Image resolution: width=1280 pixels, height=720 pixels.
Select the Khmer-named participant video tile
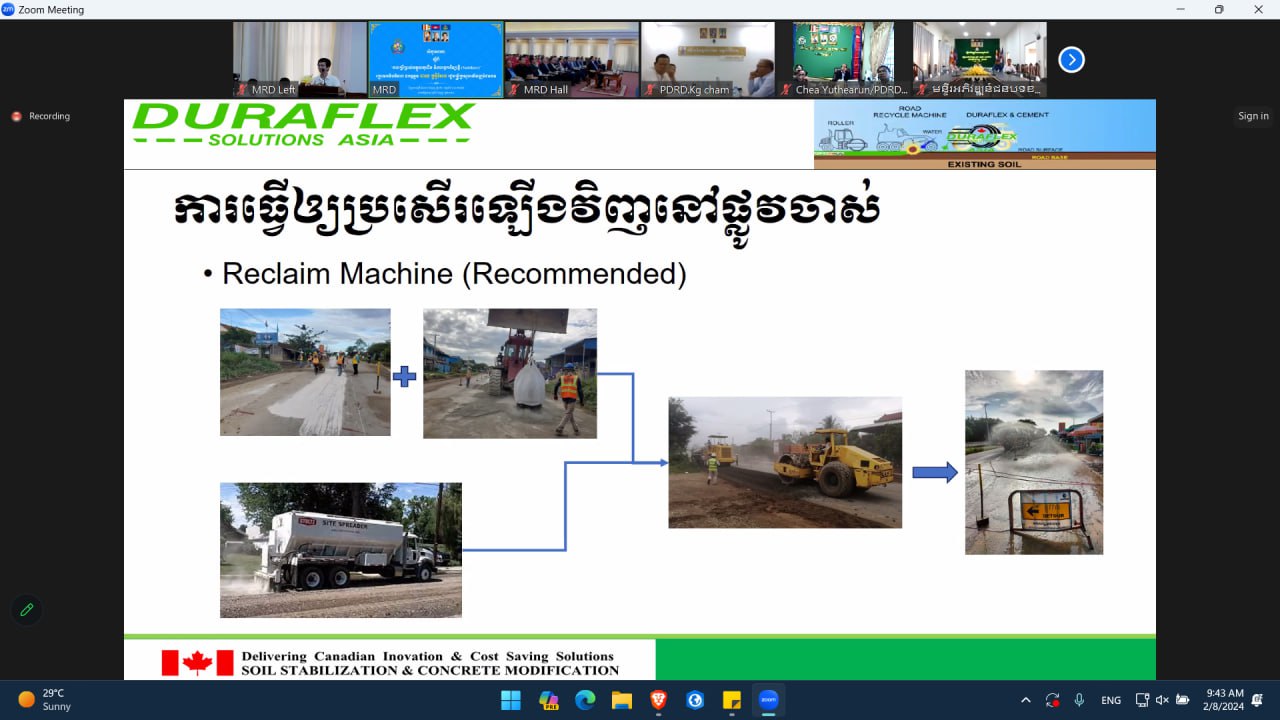point(980,60)
